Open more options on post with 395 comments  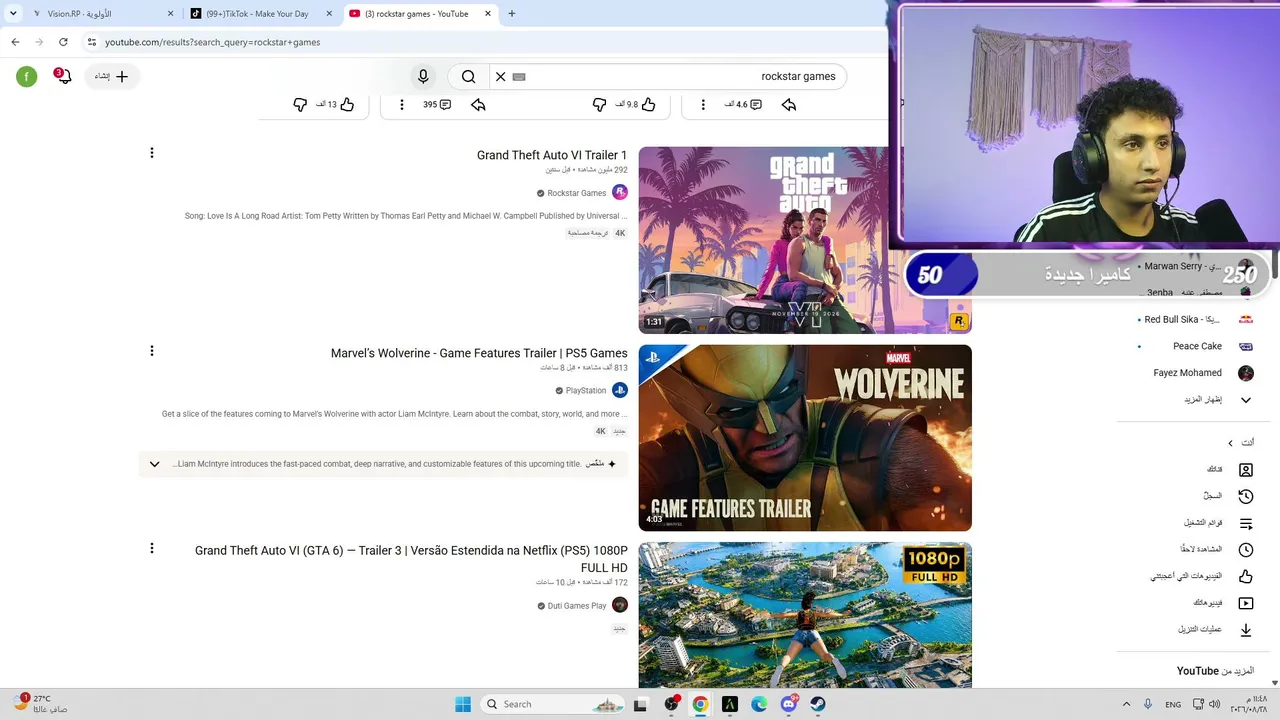tap(402, 104)
